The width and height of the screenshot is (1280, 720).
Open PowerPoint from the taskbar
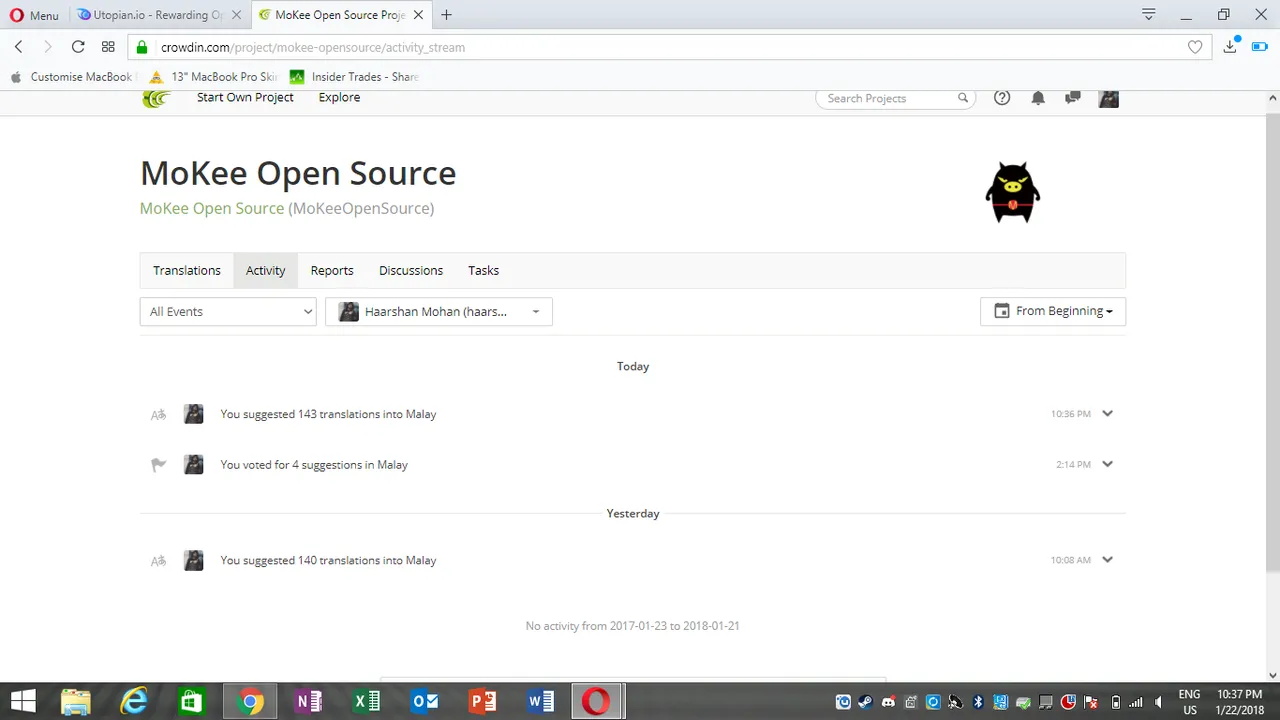pos(483,701)
